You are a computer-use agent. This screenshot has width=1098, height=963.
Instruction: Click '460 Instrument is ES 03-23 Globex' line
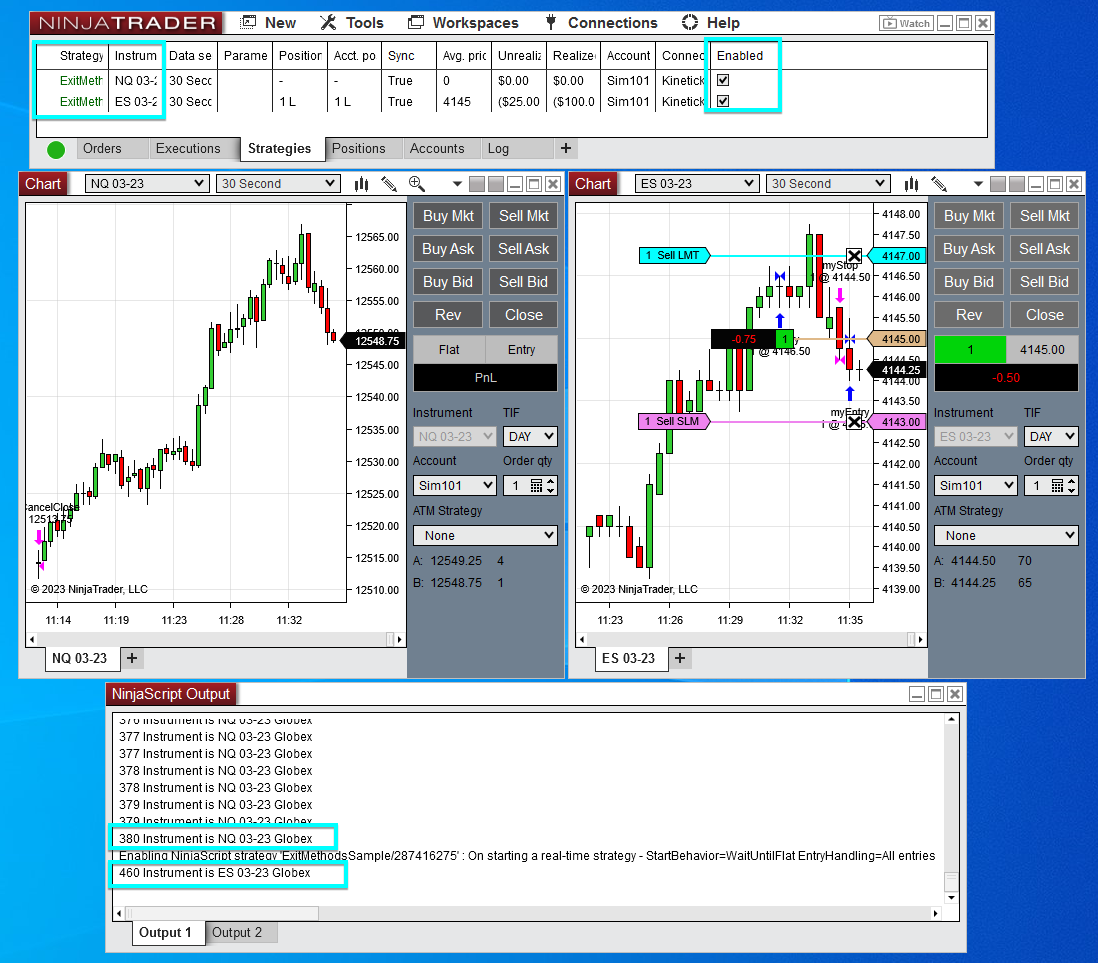pos(214,873)
